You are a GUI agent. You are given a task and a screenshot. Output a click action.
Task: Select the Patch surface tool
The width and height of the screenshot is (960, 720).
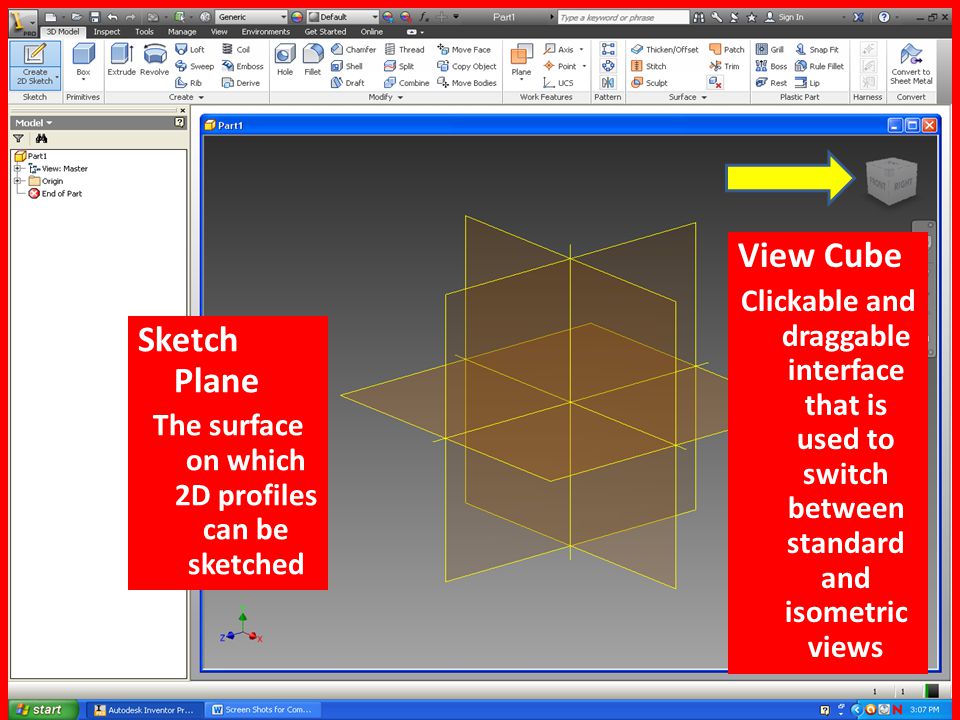coord(727,50)
